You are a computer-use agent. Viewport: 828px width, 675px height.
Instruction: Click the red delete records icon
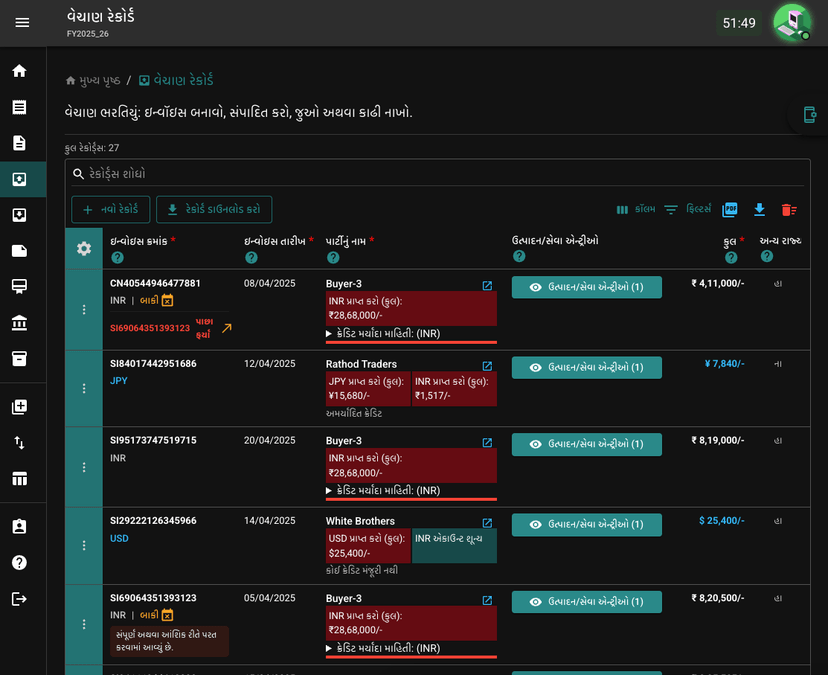click(789, 210)
